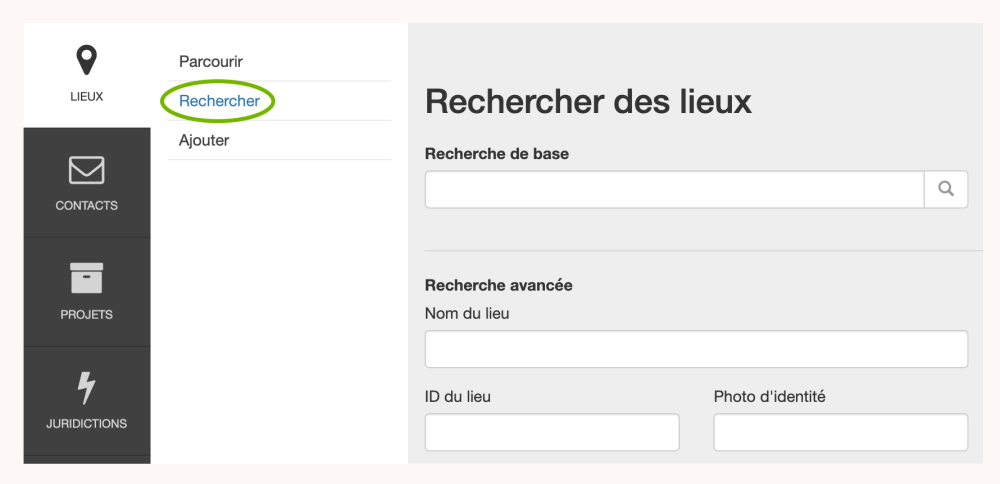Image resolution: width=1000 pixels, height=484 pixels.
Task: Click the "ID du lieu" field label
Action: click(x=458, y=397)
